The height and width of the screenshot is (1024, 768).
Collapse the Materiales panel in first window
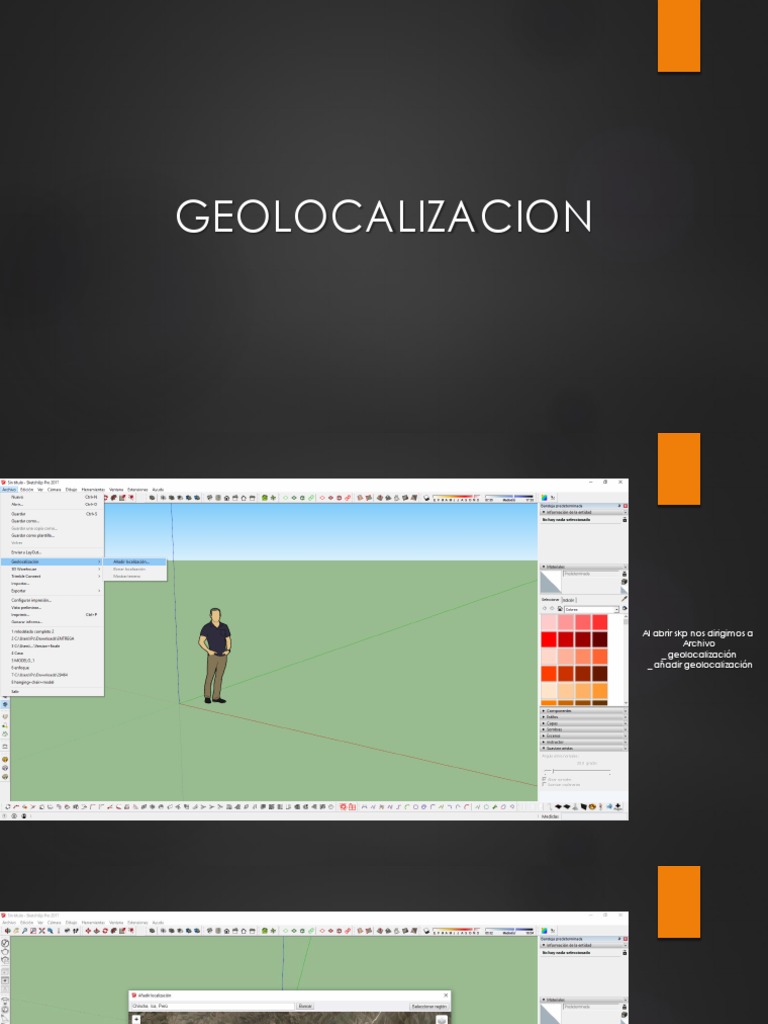coord(584,567)
